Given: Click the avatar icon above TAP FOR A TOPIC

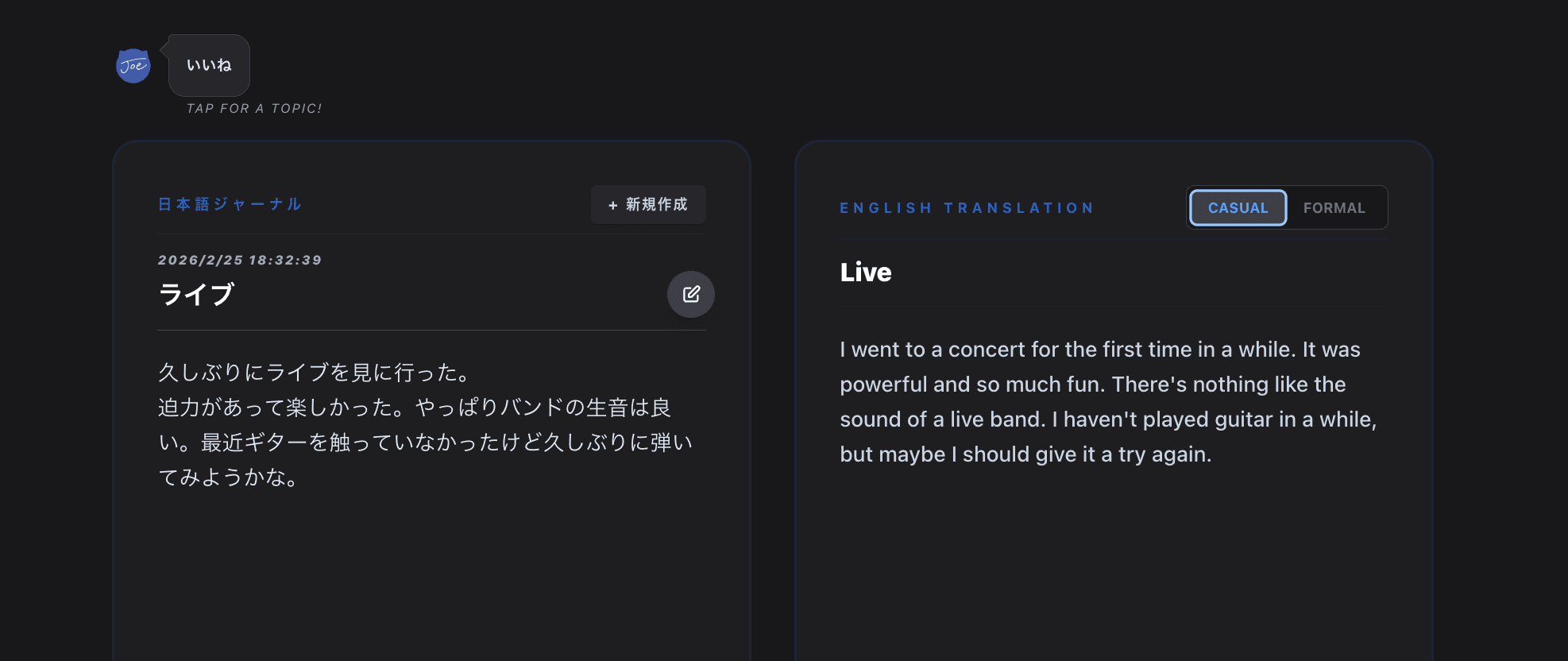Looking at the screenshot, I should (x=133, y=66).
